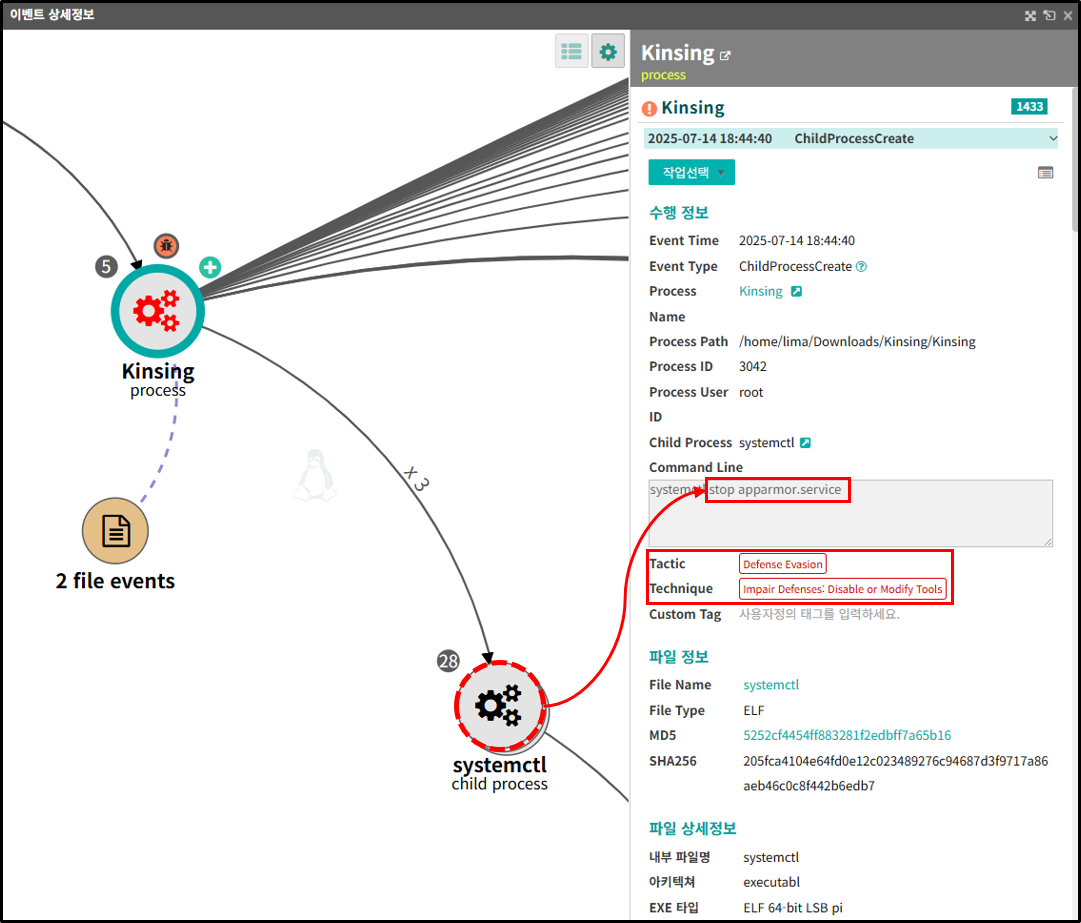Open graph settings gear icon

click(x=607, y=51)
